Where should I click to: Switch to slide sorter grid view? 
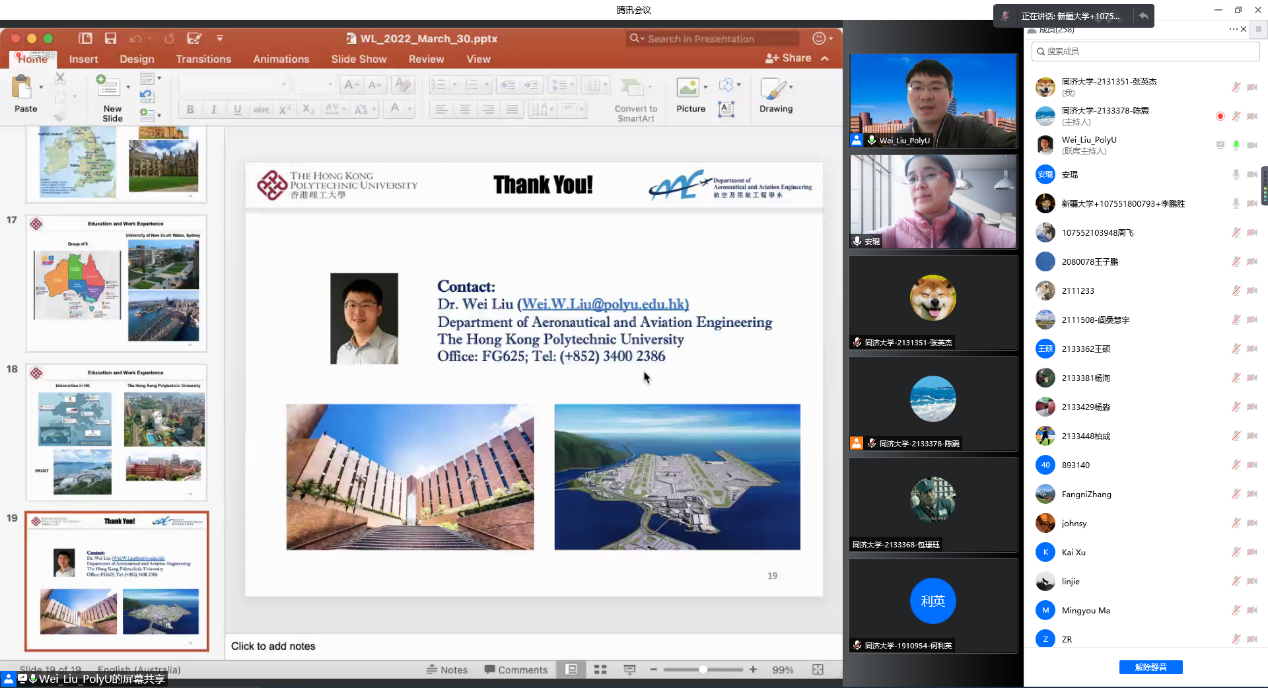pyautogui.click(x=600, y=669)
